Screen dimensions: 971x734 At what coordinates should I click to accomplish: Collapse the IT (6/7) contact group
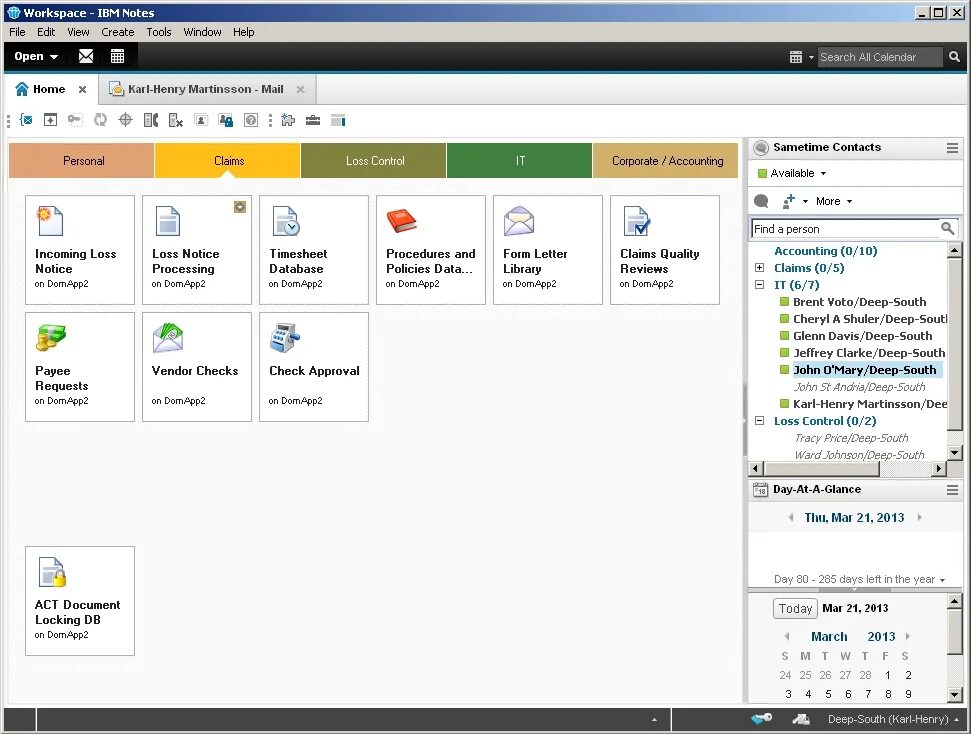pyautogui.click(x=759, y=284)
